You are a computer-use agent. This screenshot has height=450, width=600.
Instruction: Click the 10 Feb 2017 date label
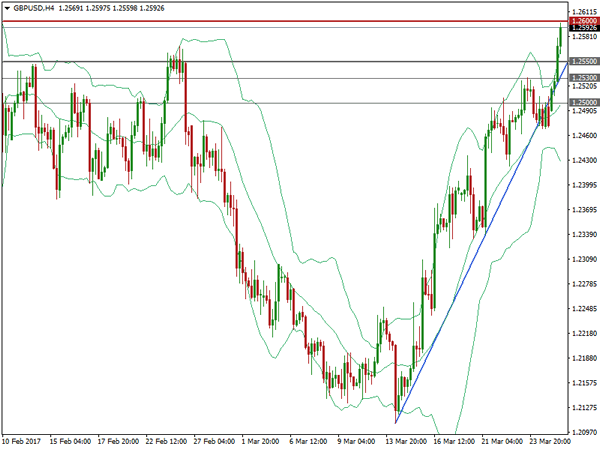click(21, 442)
